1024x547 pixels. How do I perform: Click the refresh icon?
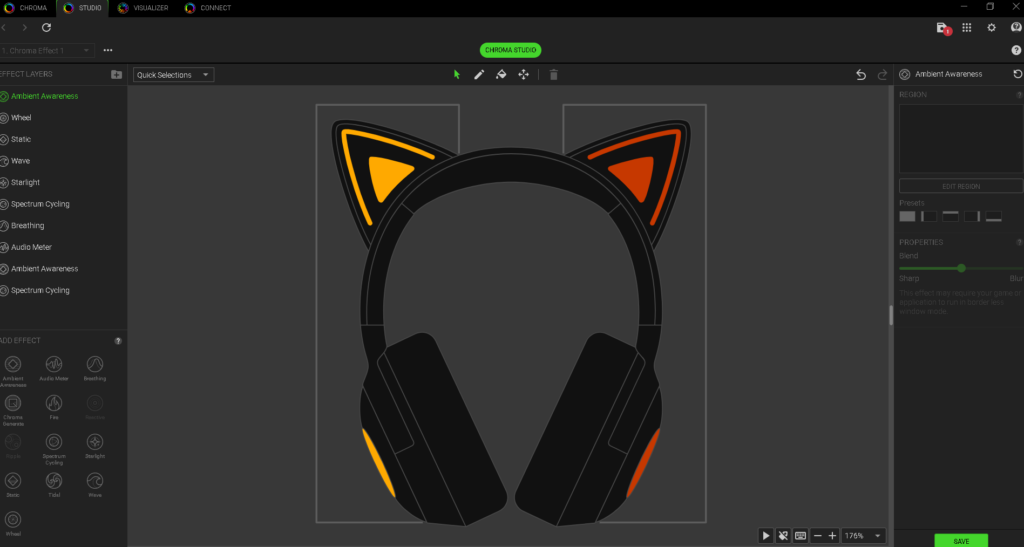pyautogui.click(x=46, y=27)
